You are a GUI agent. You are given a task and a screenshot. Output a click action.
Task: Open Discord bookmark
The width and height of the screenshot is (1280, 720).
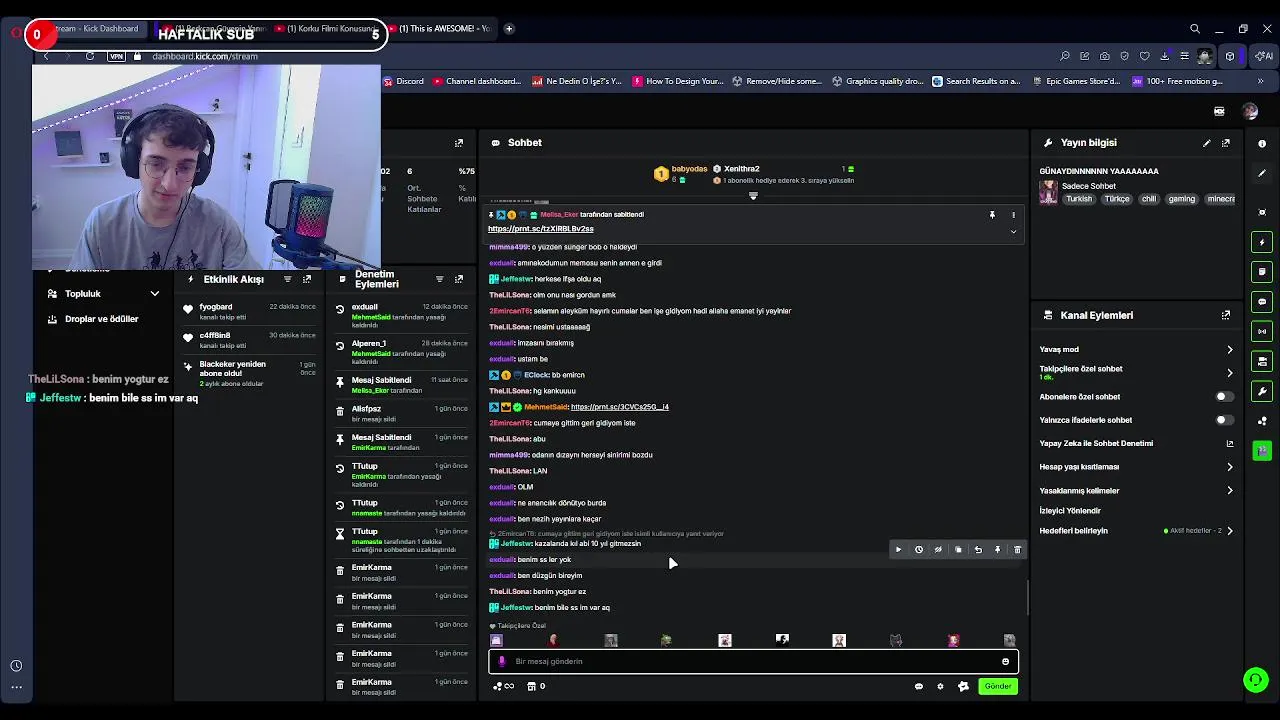404,81
